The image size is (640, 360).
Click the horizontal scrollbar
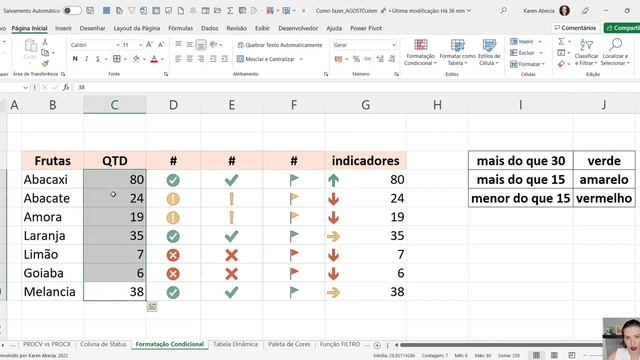[501, 345]
